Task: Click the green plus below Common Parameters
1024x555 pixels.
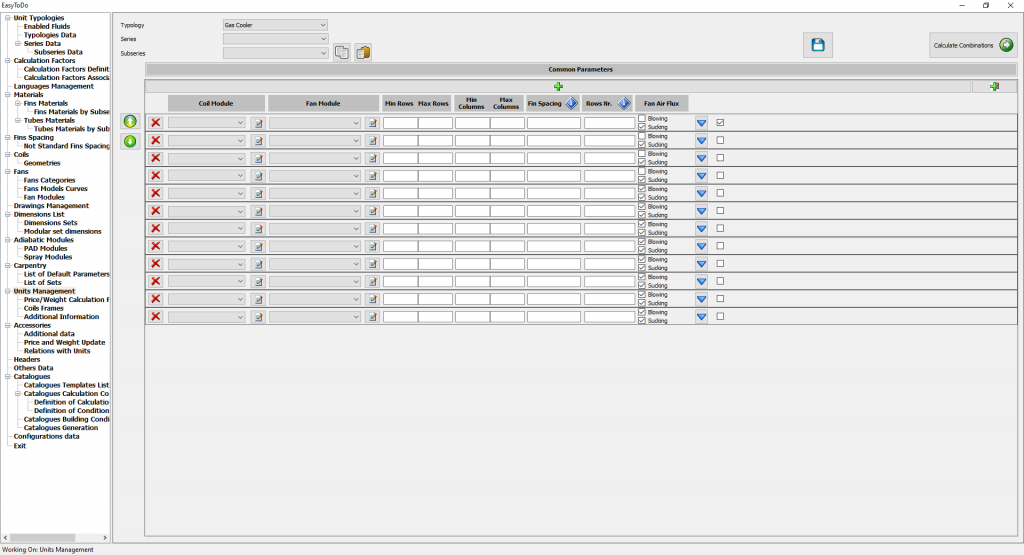Action: click(x=558, y=87)
